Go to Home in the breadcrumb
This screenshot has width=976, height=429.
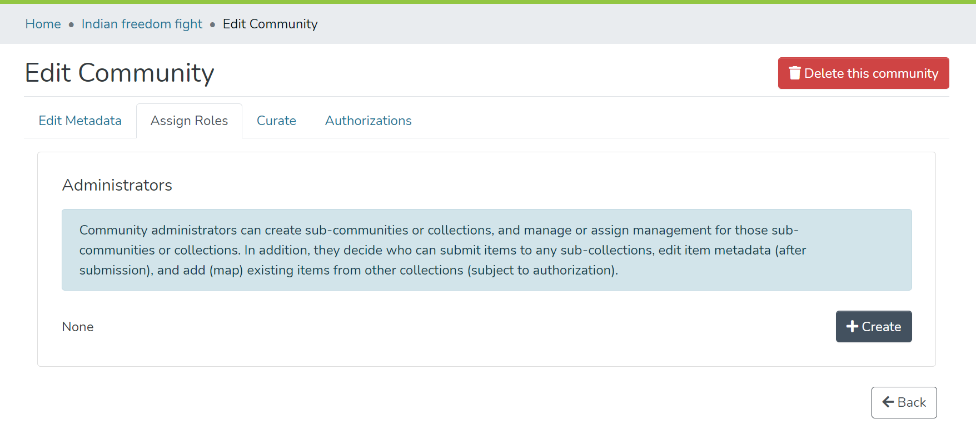click(43, 24)
